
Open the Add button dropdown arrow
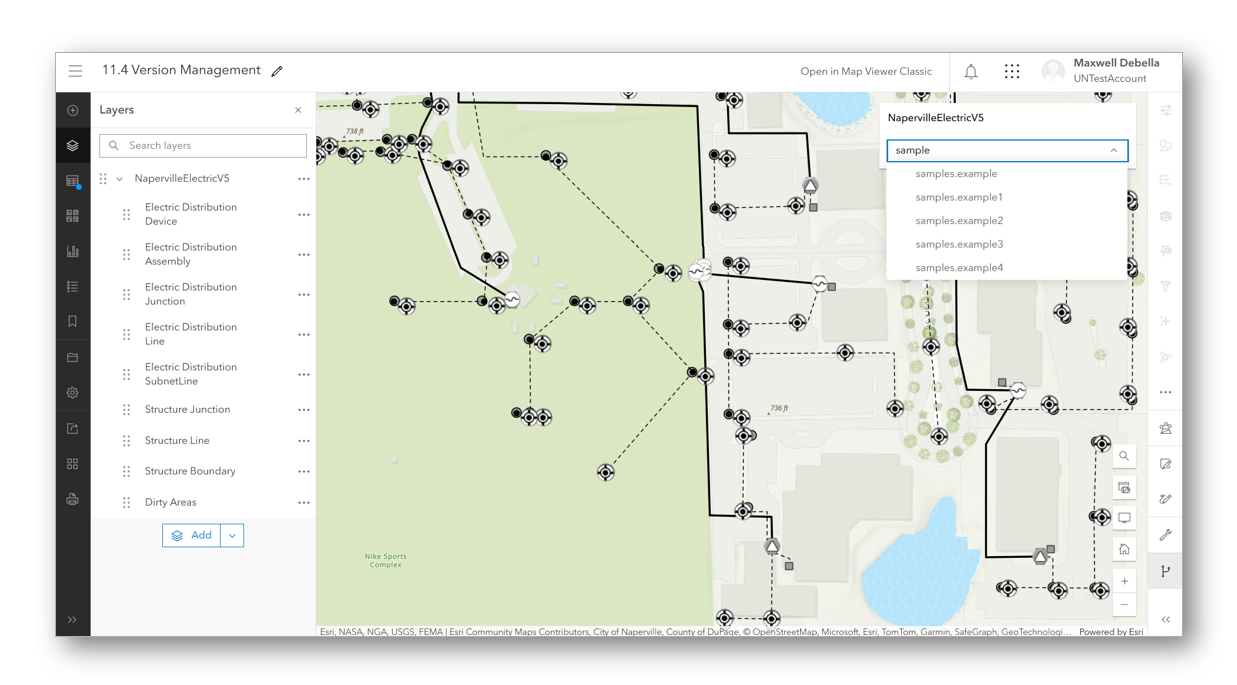pyautogui.click(x=232, y=536)
